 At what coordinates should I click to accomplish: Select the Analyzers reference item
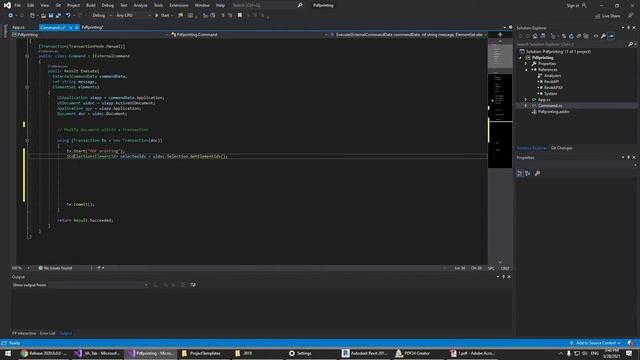point(552,76)
